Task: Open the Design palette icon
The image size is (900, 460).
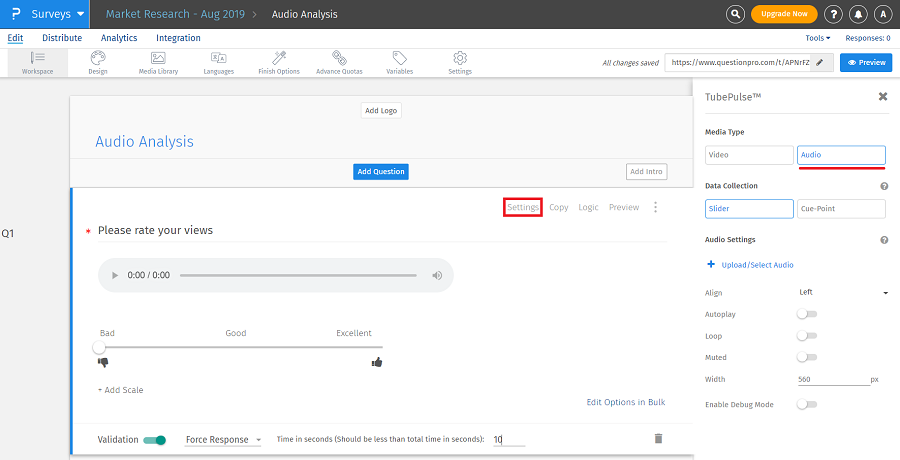Action: (97, 59)
